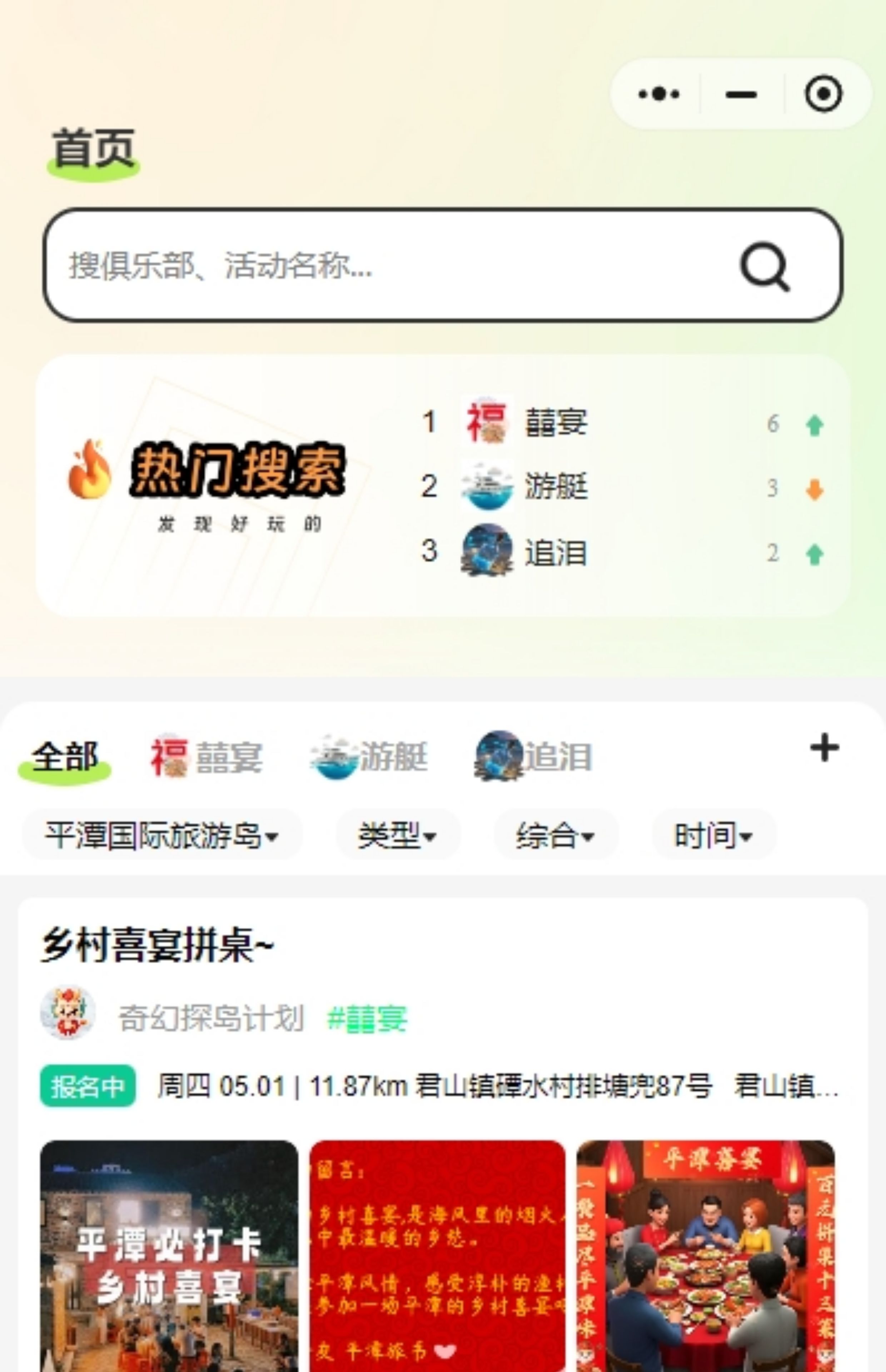Click the plus icon to add categories
This screenshot has width=886, height=1372.
[825, 747]
